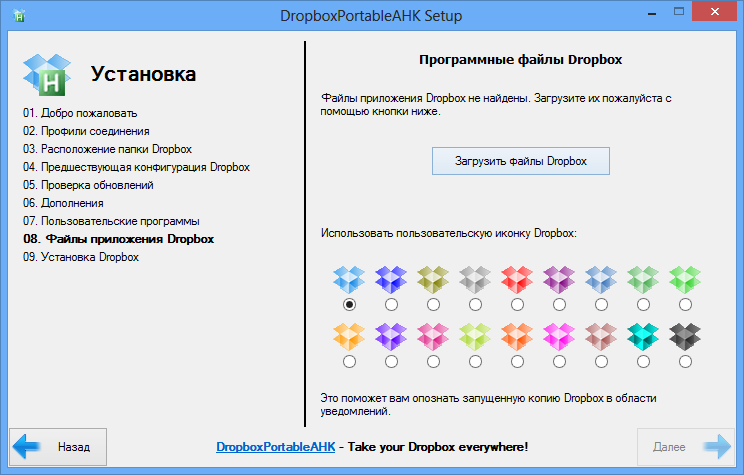Click the dusty brown-rose Dropbox icon
The width and height of the screenshot is (744, 475).
[x=601, y=337]
